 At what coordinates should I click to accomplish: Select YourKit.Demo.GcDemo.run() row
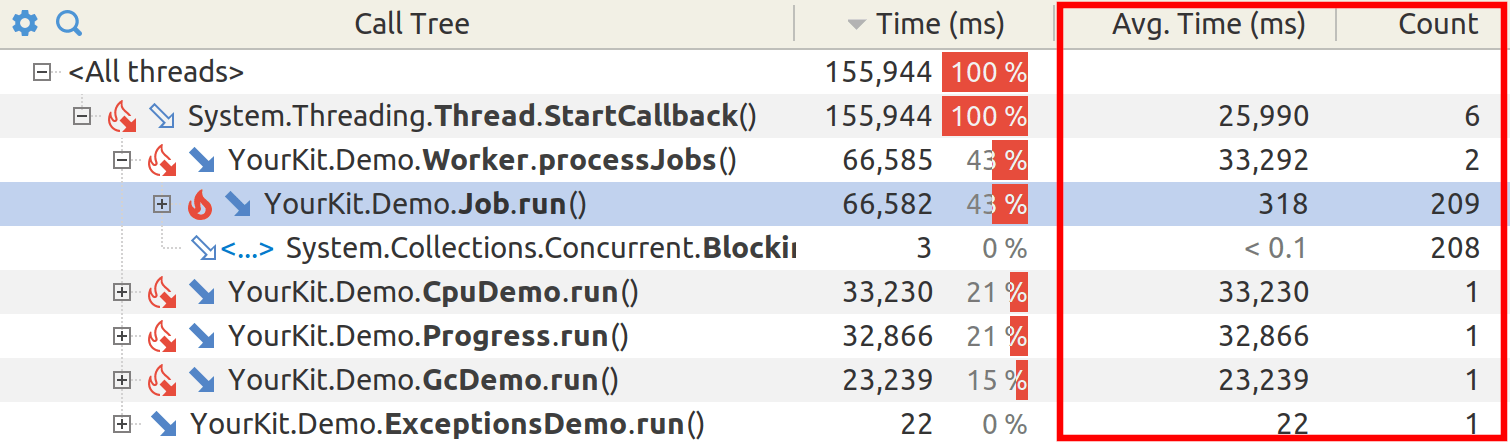(x=755, y=380)
